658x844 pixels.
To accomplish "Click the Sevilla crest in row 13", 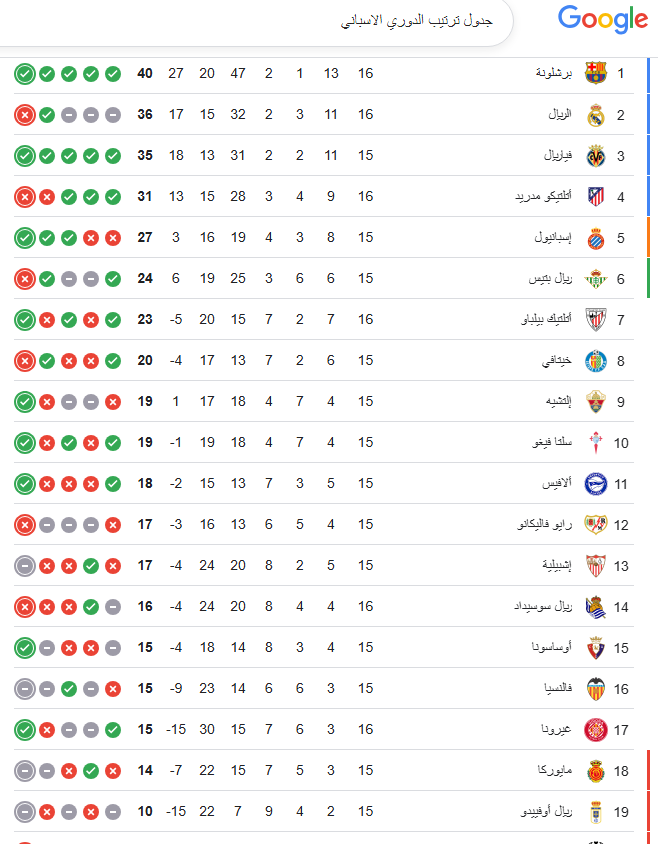I will point(595,565).
